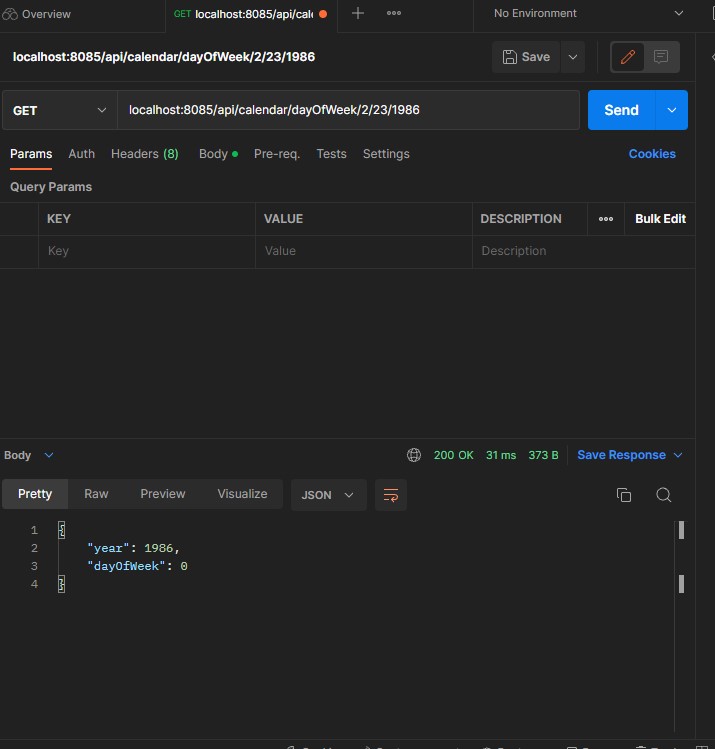Toggle the word wrap icon
Image resolution: width=715 pixels, height=749 pixels.
[391, 495]
